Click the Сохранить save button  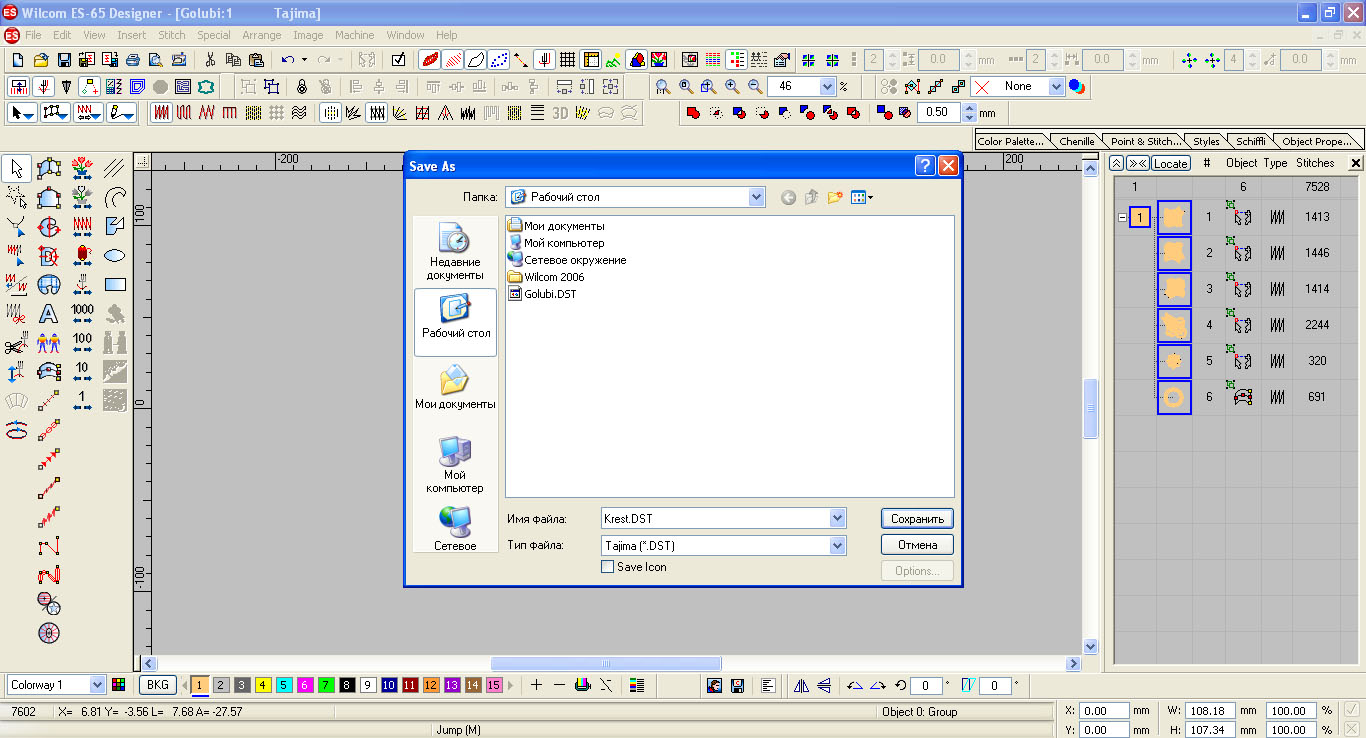tap(917, 518)
